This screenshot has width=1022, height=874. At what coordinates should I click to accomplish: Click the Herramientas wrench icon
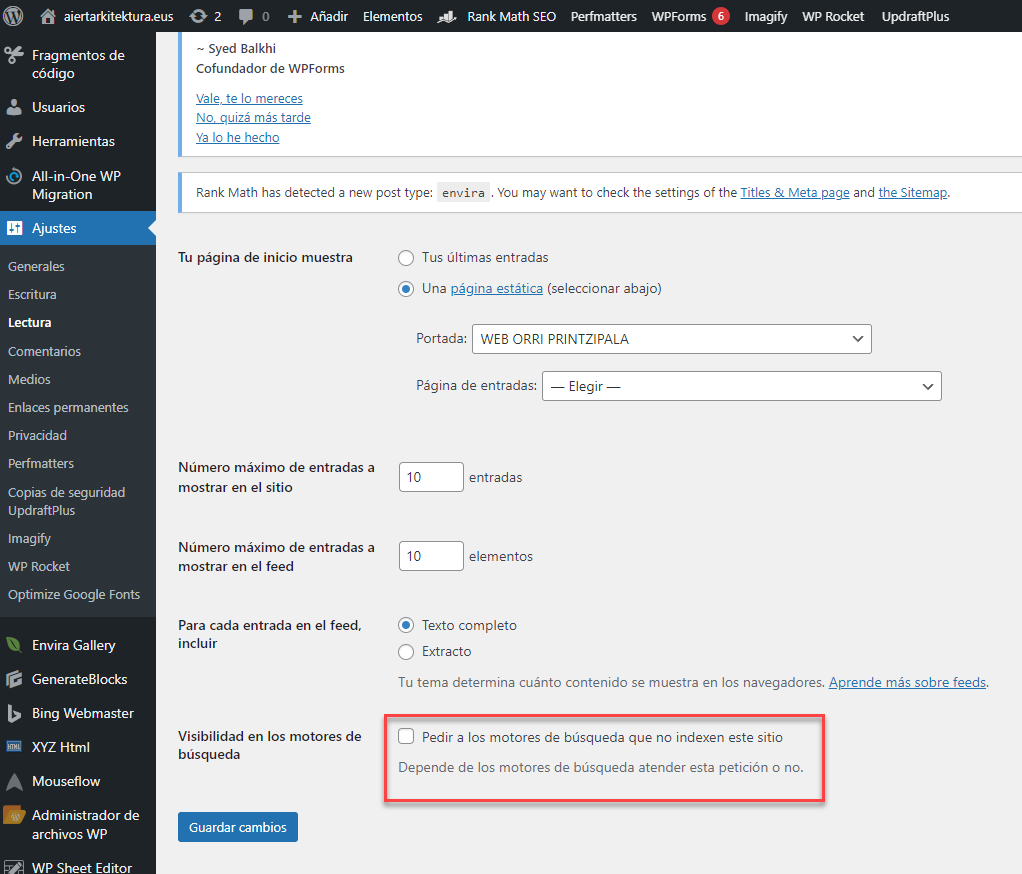(x=14, y=141)
